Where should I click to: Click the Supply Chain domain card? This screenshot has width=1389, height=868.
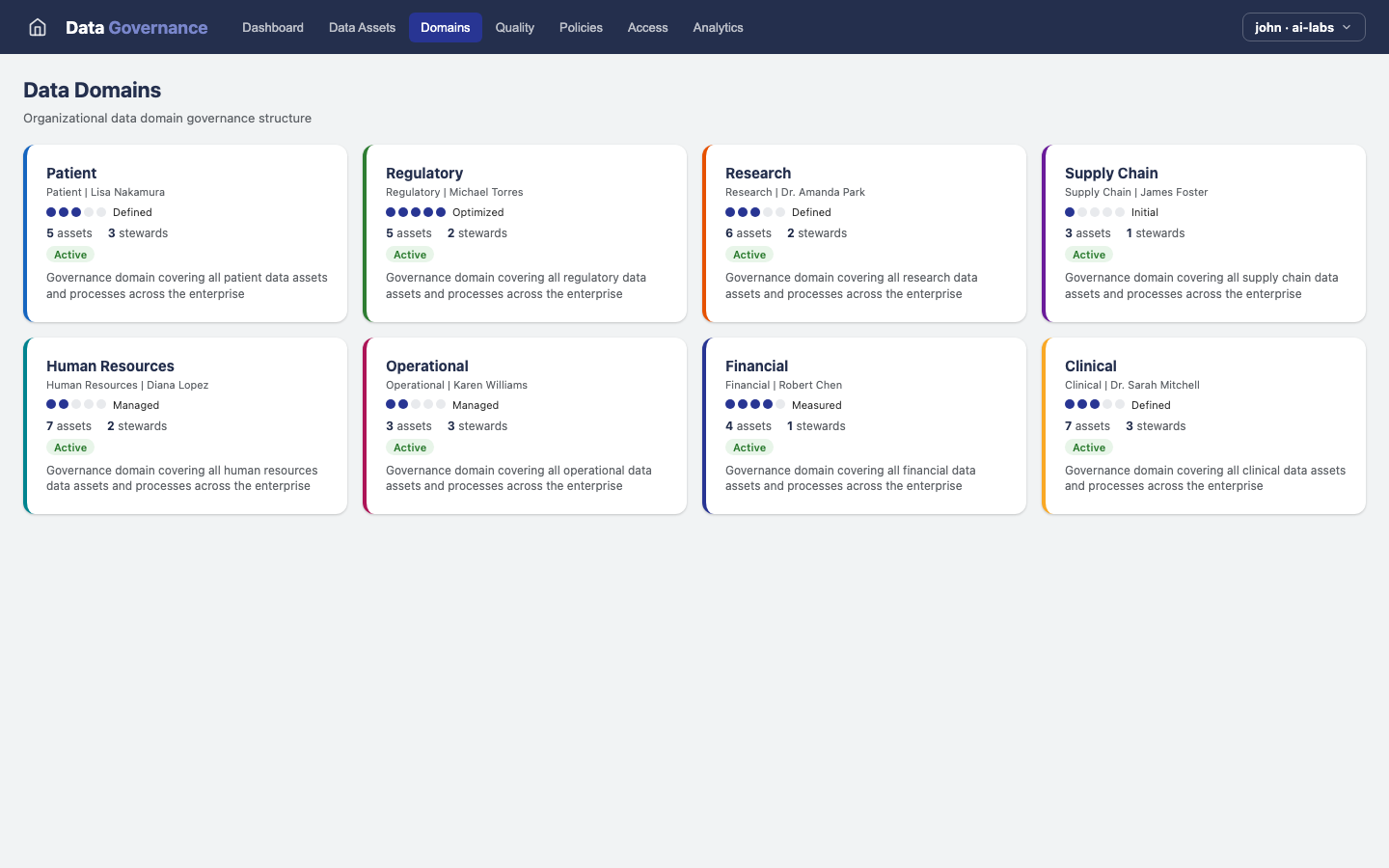click(x=1204, y=233)
